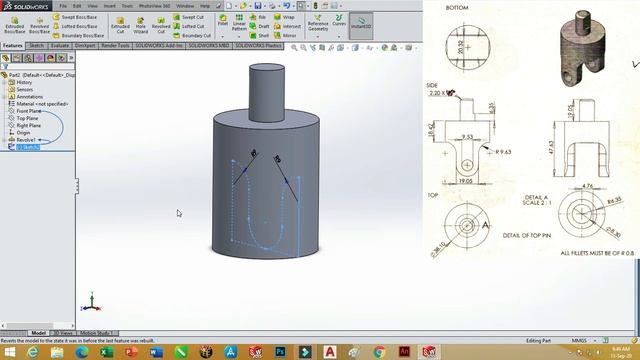The width and height of the screenshot is (640, 360).
Task: Open Photoshop from the Windows taskbar
Action: pyautogui.click(x=280, y=351)
